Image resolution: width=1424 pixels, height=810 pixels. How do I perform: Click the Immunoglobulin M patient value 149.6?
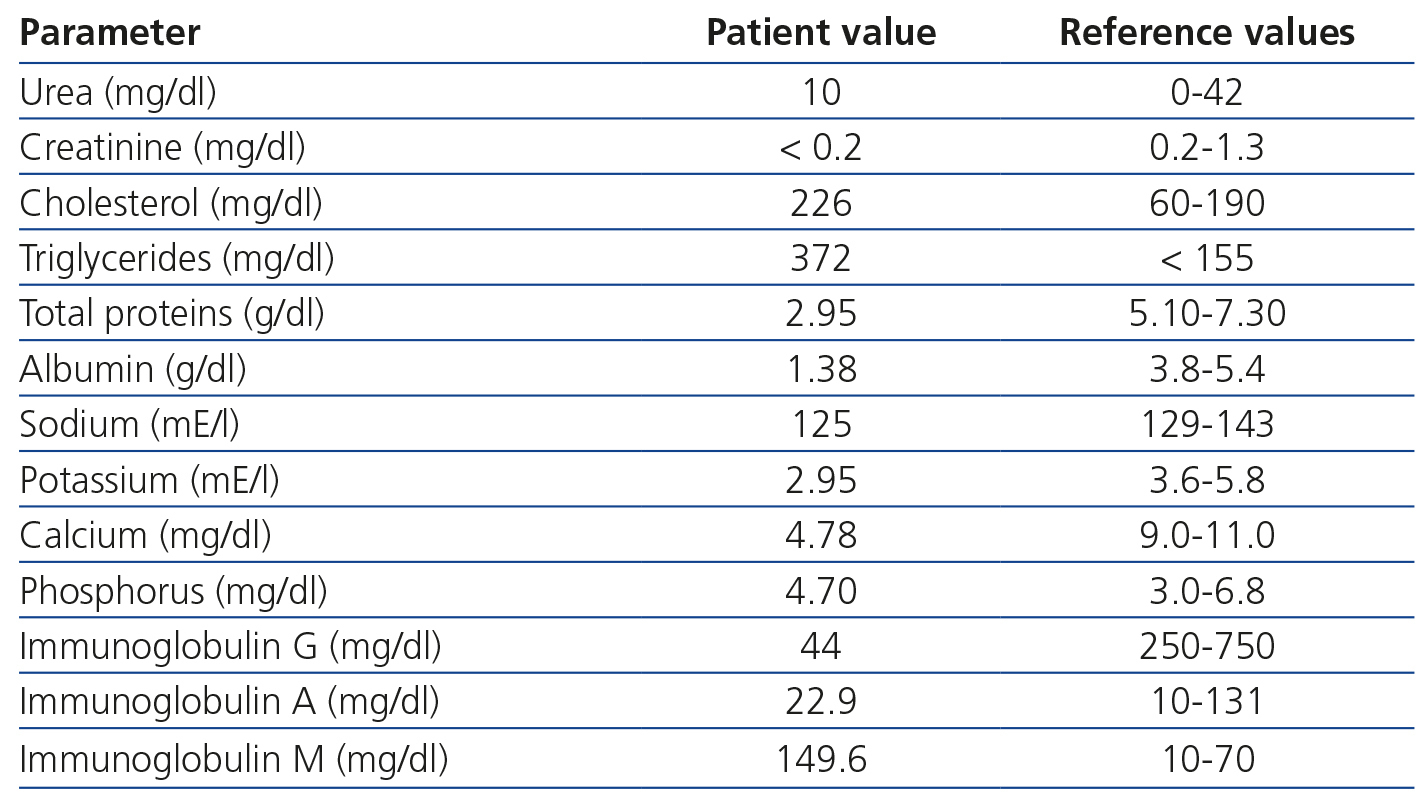(x=821, y=760)
